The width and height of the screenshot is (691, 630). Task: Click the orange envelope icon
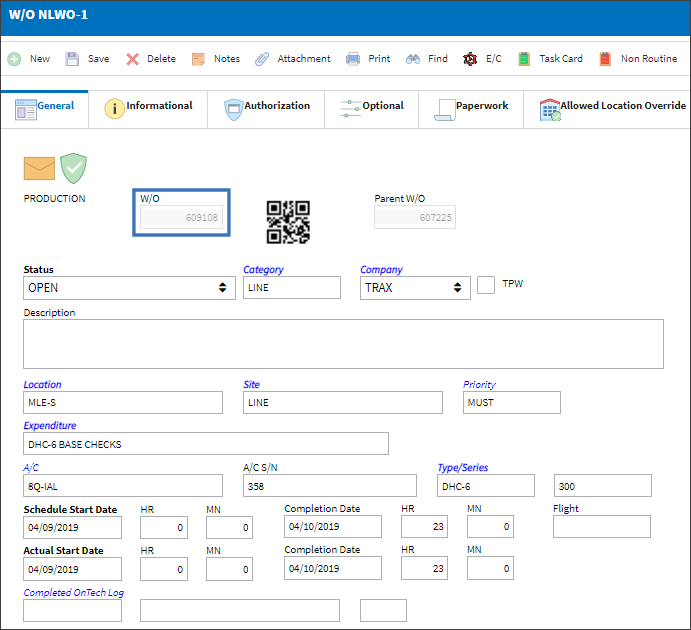[39, 168]
